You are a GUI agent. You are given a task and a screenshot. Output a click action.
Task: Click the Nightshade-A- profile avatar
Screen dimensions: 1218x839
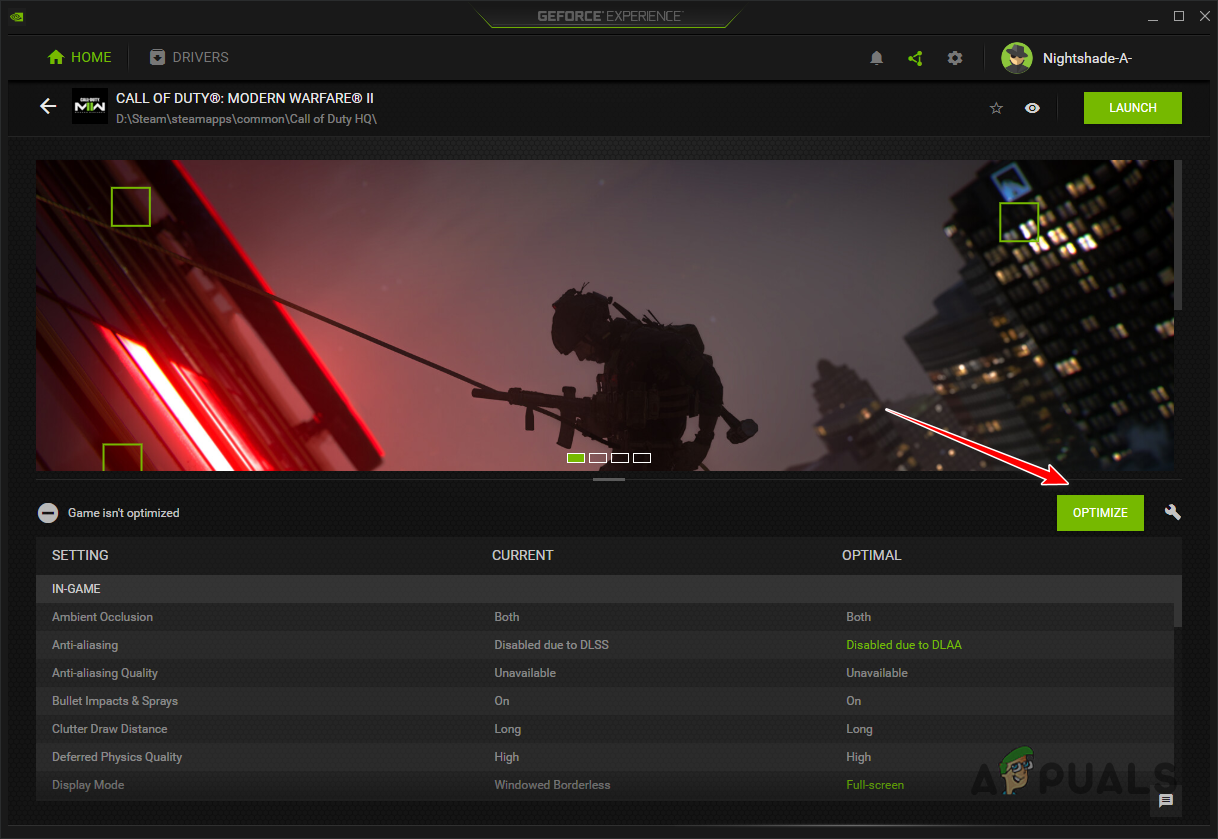[1016, 58]
